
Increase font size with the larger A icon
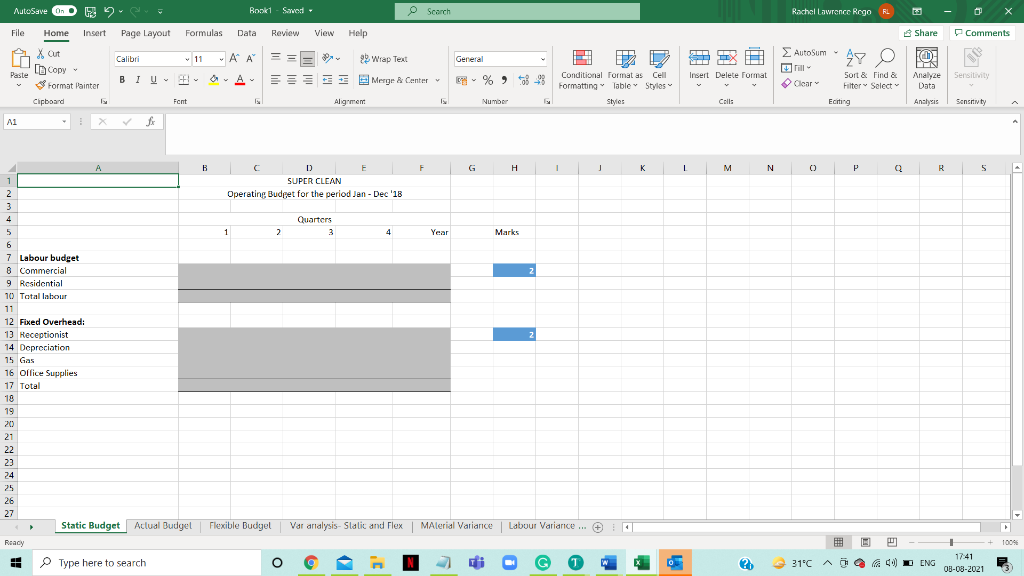(234, 59)
